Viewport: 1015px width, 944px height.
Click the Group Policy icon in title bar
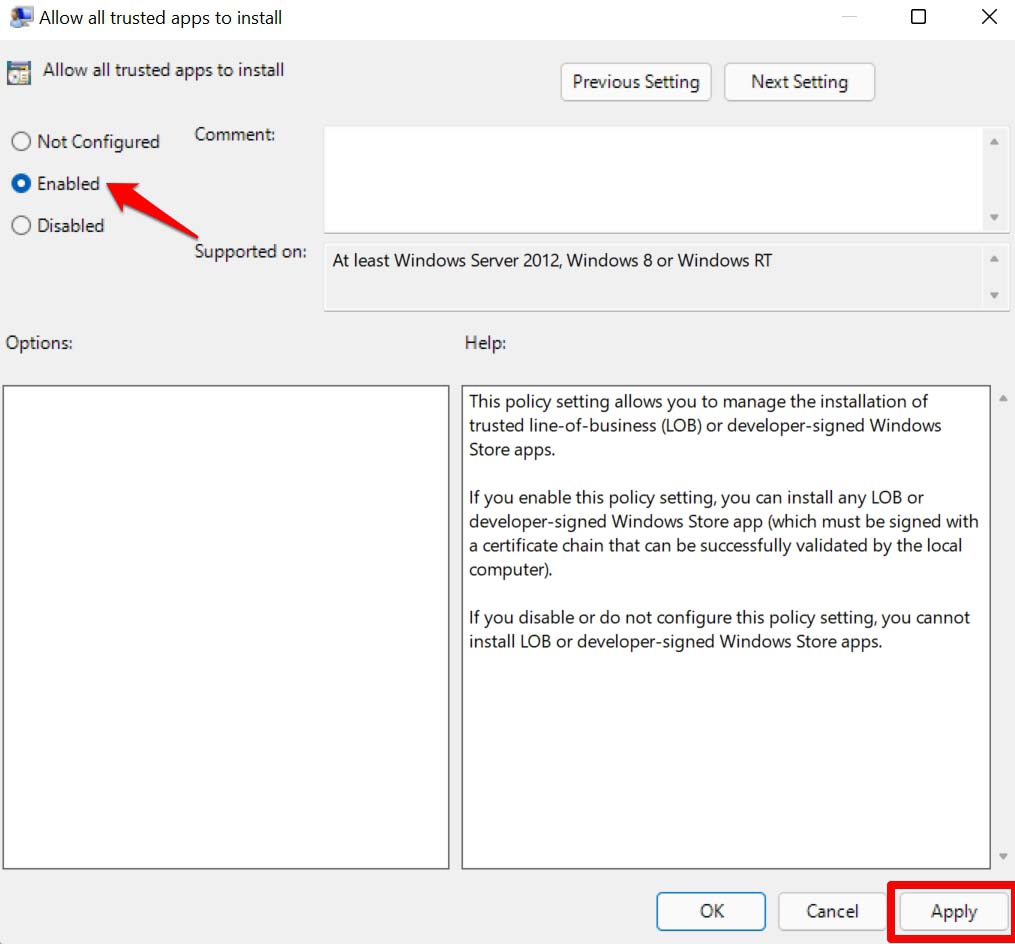(19, 17)
